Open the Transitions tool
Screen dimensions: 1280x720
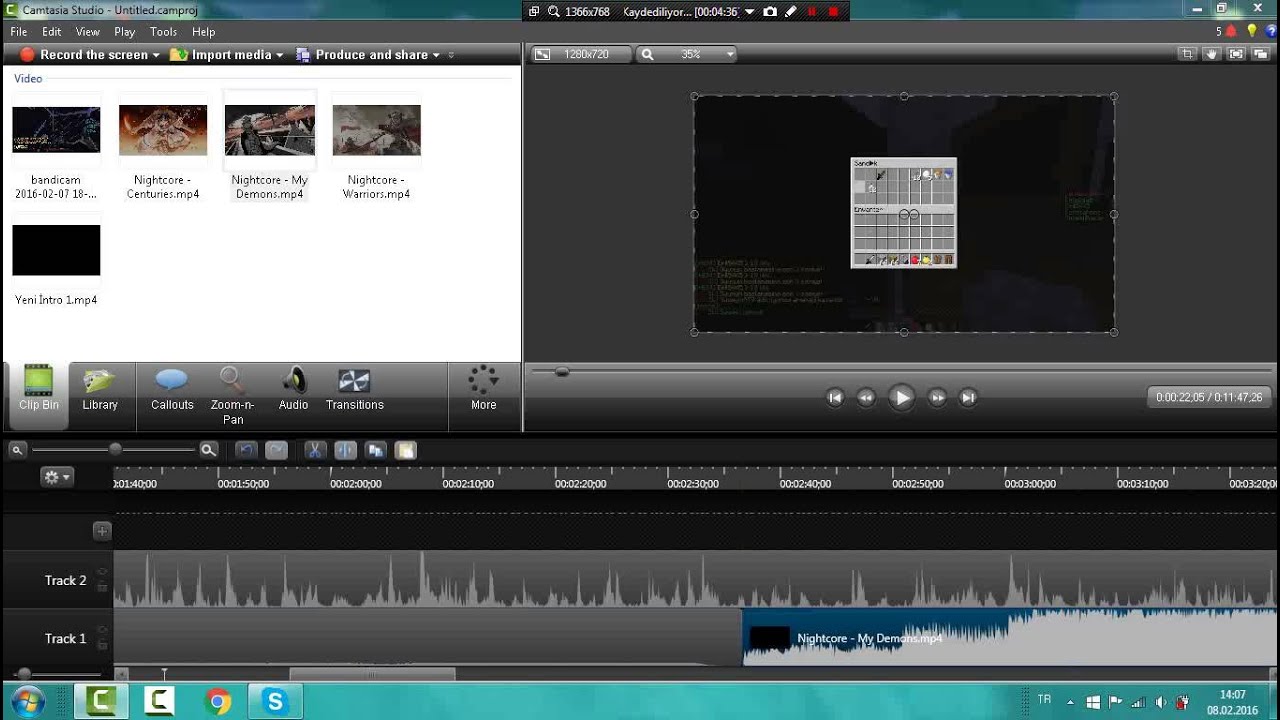coord(355,389)
